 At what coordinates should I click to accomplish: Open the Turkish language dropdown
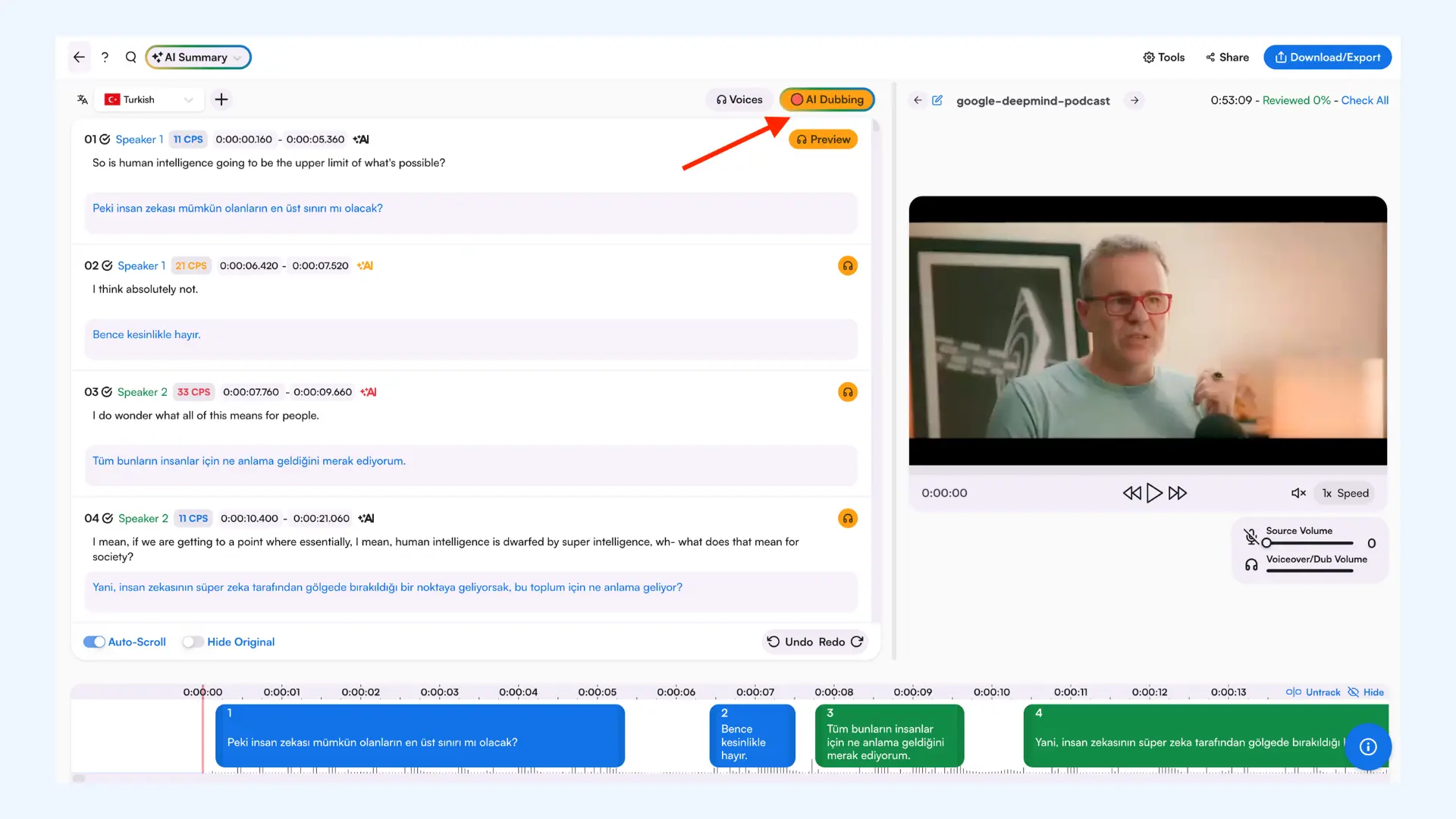coord(150,99)
